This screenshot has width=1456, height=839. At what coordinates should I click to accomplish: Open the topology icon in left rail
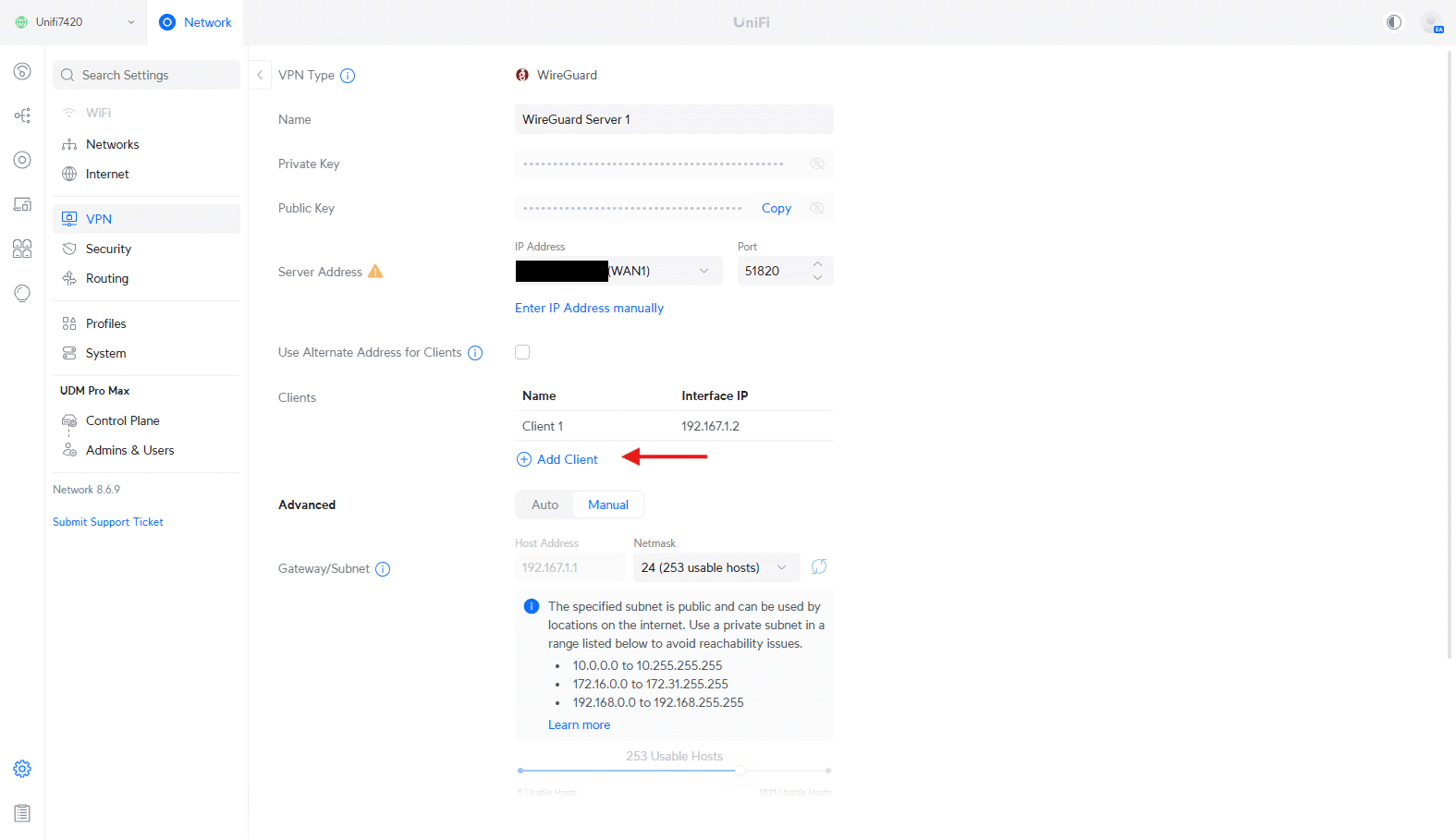point(22,116)
